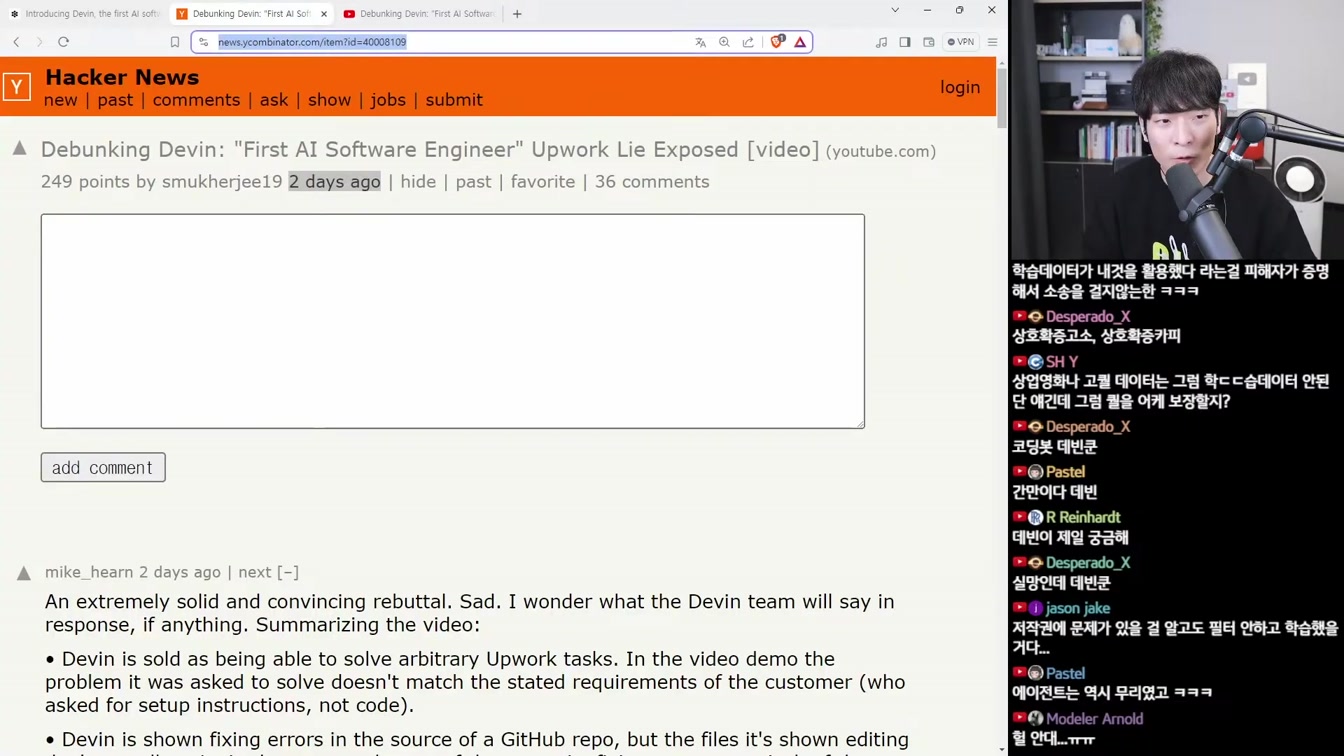Image resolution: width=1344 pixels, height=756 pixels.
Task: Focus the comment text area
Action: [453, 321]
